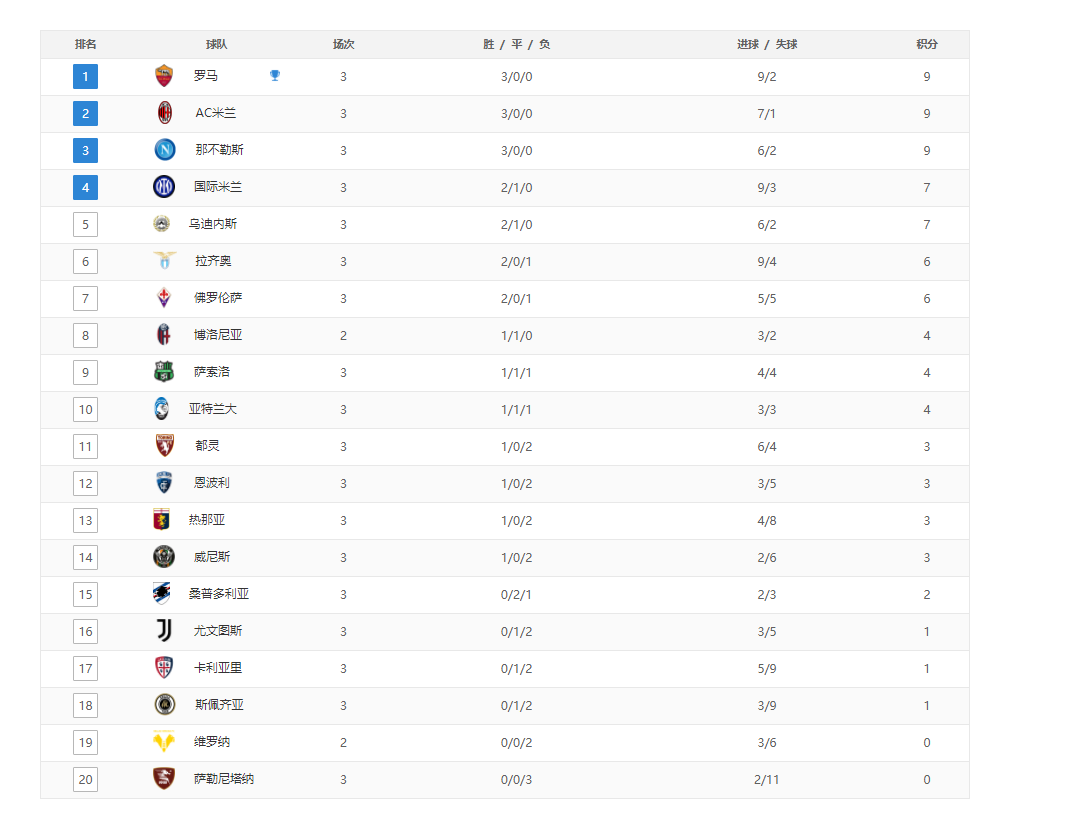Click the Napoli club badge
Screen dimensions: 1085x818
(x=164, y=150)
